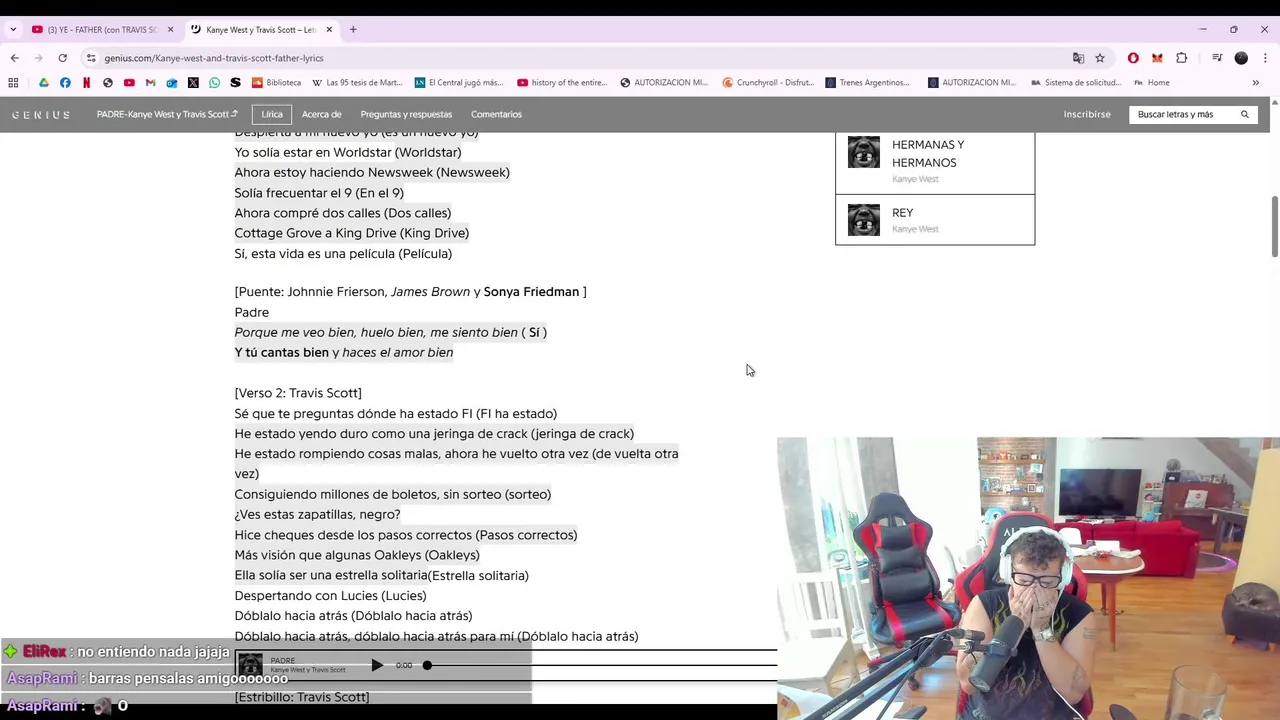
Task: Go back to the previous page
Action: 14,58
